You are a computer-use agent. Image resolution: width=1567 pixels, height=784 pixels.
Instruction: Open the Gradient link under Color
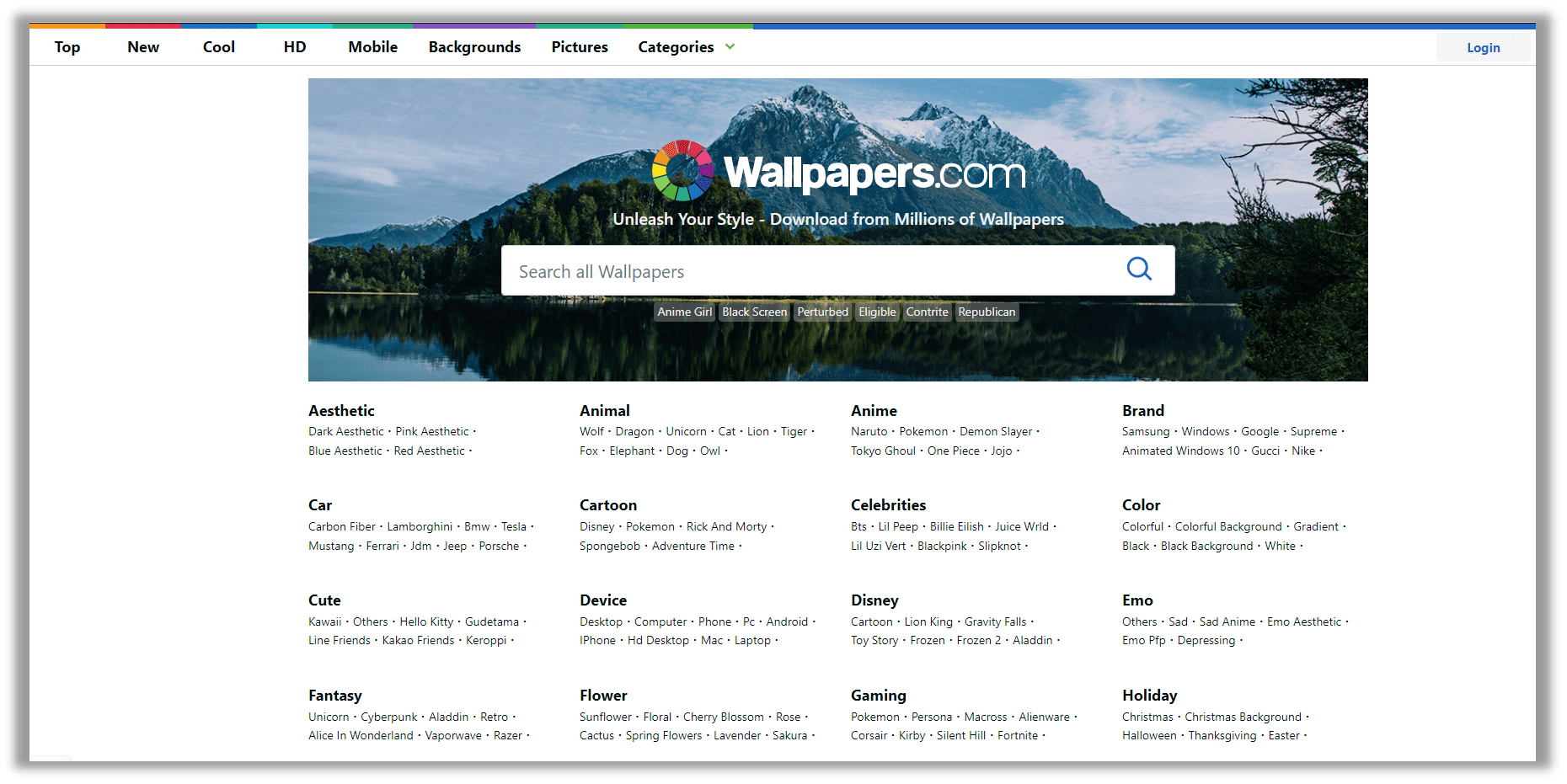1316,527
